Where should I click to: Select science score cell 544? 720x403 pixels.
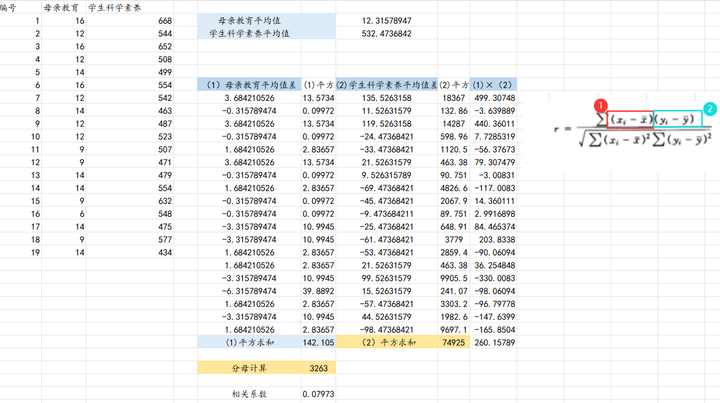129,34
